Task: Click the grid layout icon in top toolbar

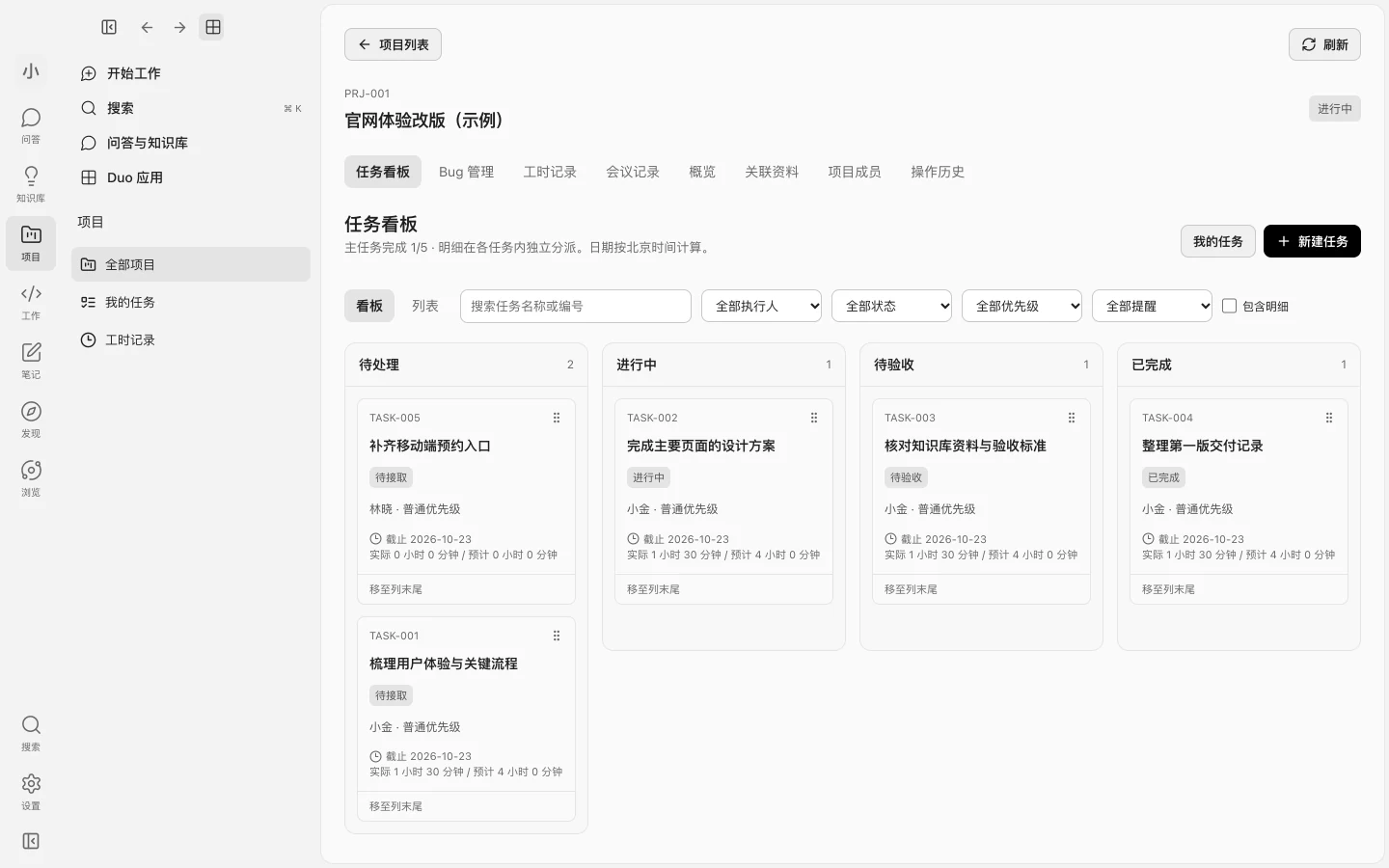Action: pyautogui.click(x=213, y=27)
